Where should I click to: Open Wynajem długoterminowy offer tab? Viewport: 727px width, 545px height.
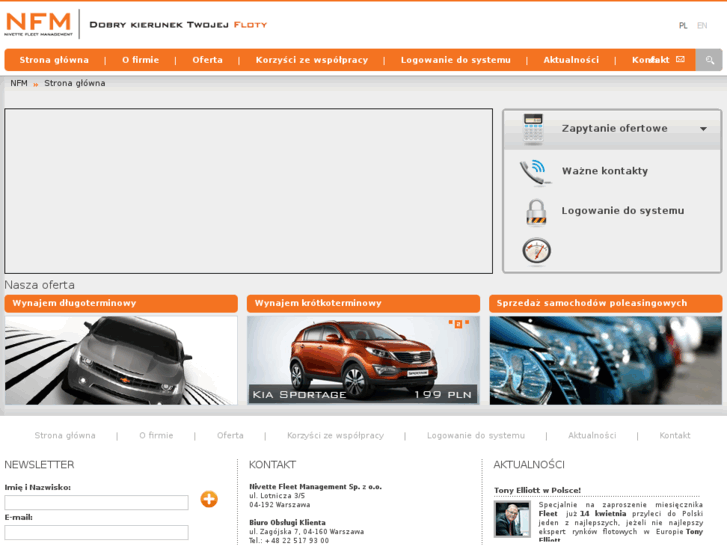[x=121, y=303]
